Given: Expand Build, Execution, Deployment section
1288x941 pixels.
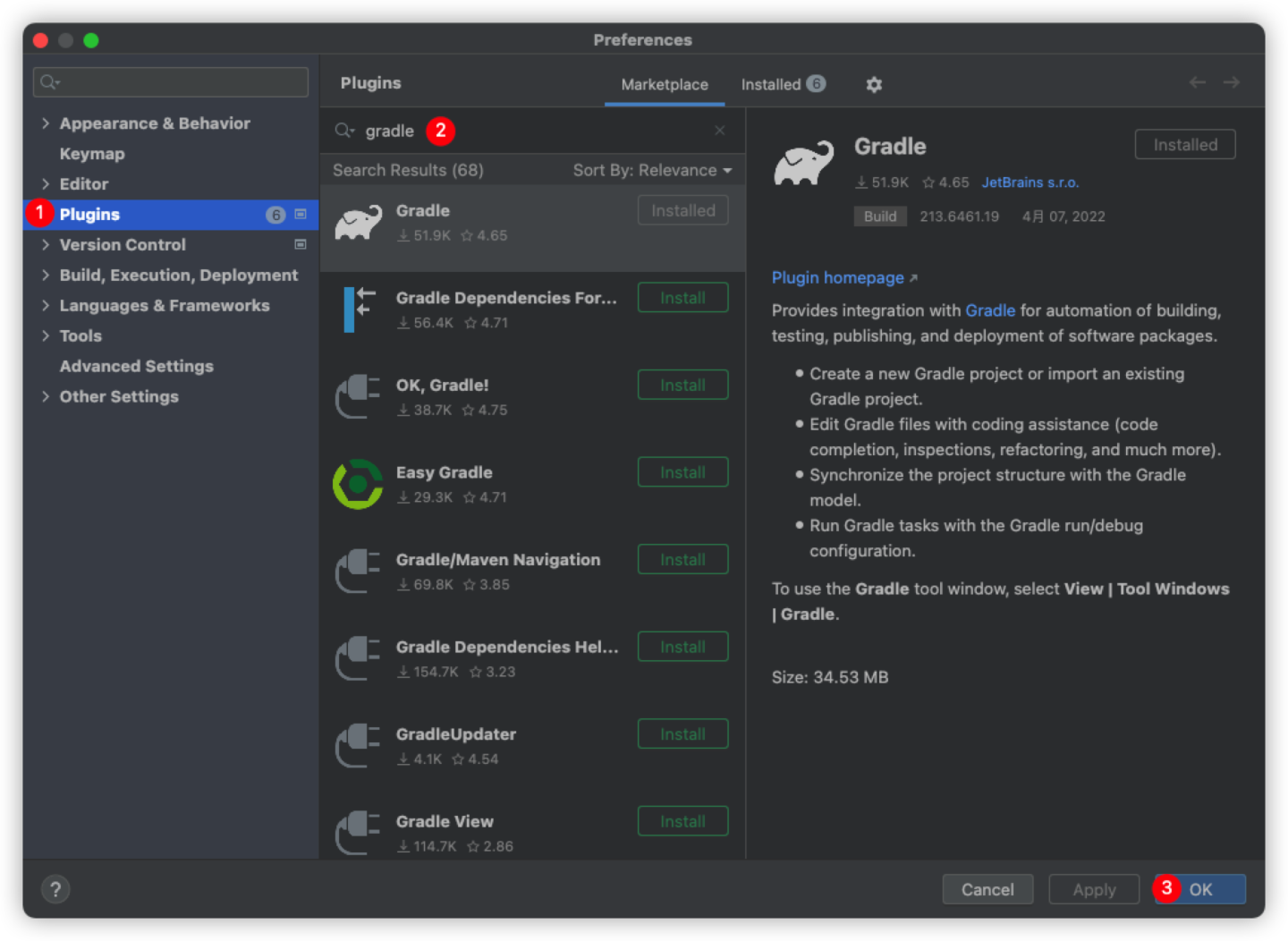Looking at the screenshot, I should pos(45,275).
